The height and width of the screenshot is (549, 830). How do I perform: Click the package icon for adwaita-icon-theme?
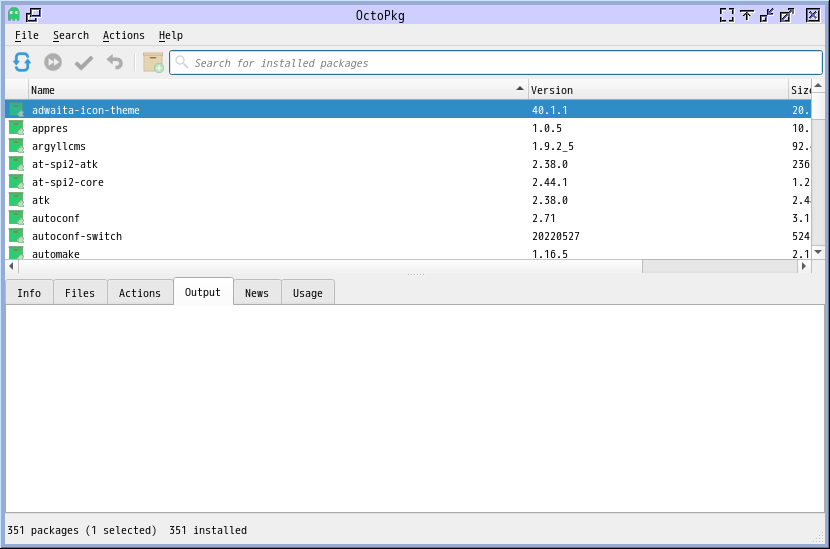coord(16,110)
